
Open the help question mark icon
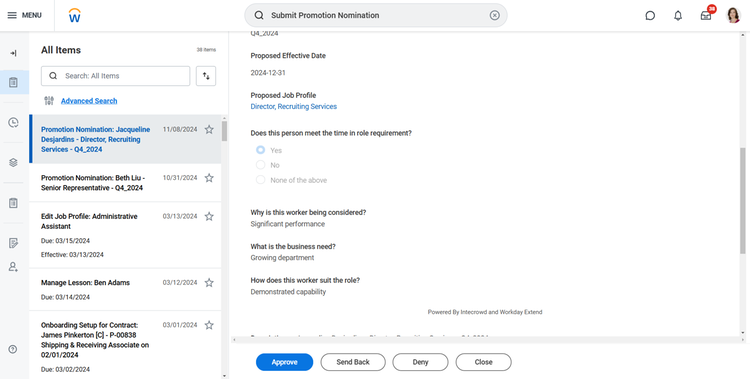pyautogui.click(x=13, y=349)
